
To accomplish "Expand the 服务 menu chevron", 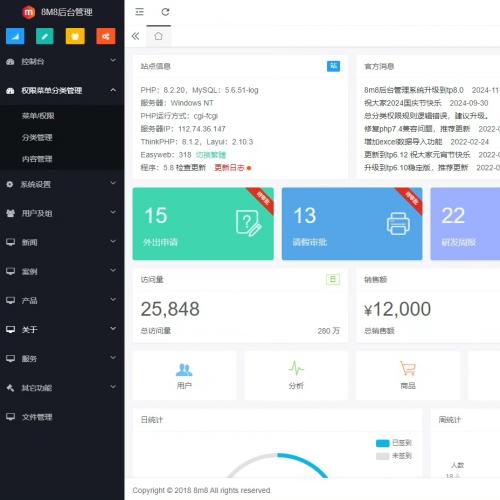I will [x=113, y=358].
